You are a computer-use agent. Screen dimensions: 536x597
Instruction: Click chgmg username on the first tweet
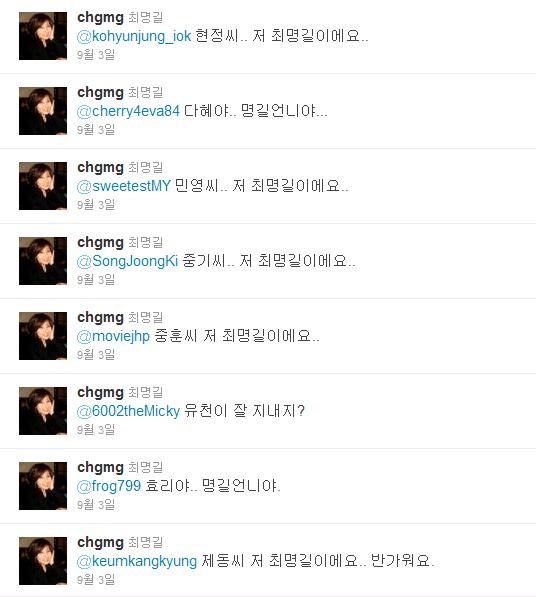point(100,18)
